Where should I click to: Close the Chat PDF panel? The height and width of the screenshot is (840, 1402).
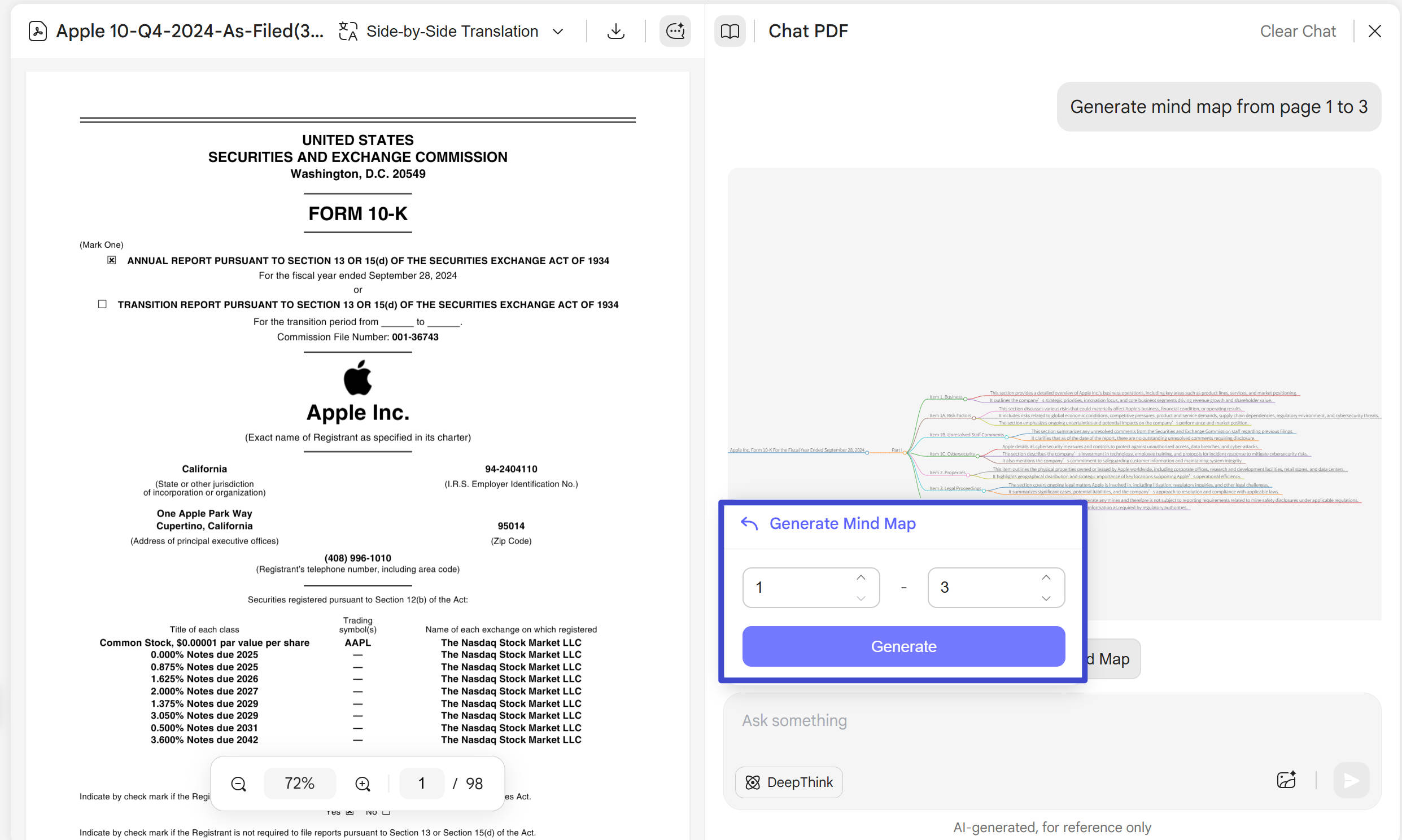click(1375, 31)
